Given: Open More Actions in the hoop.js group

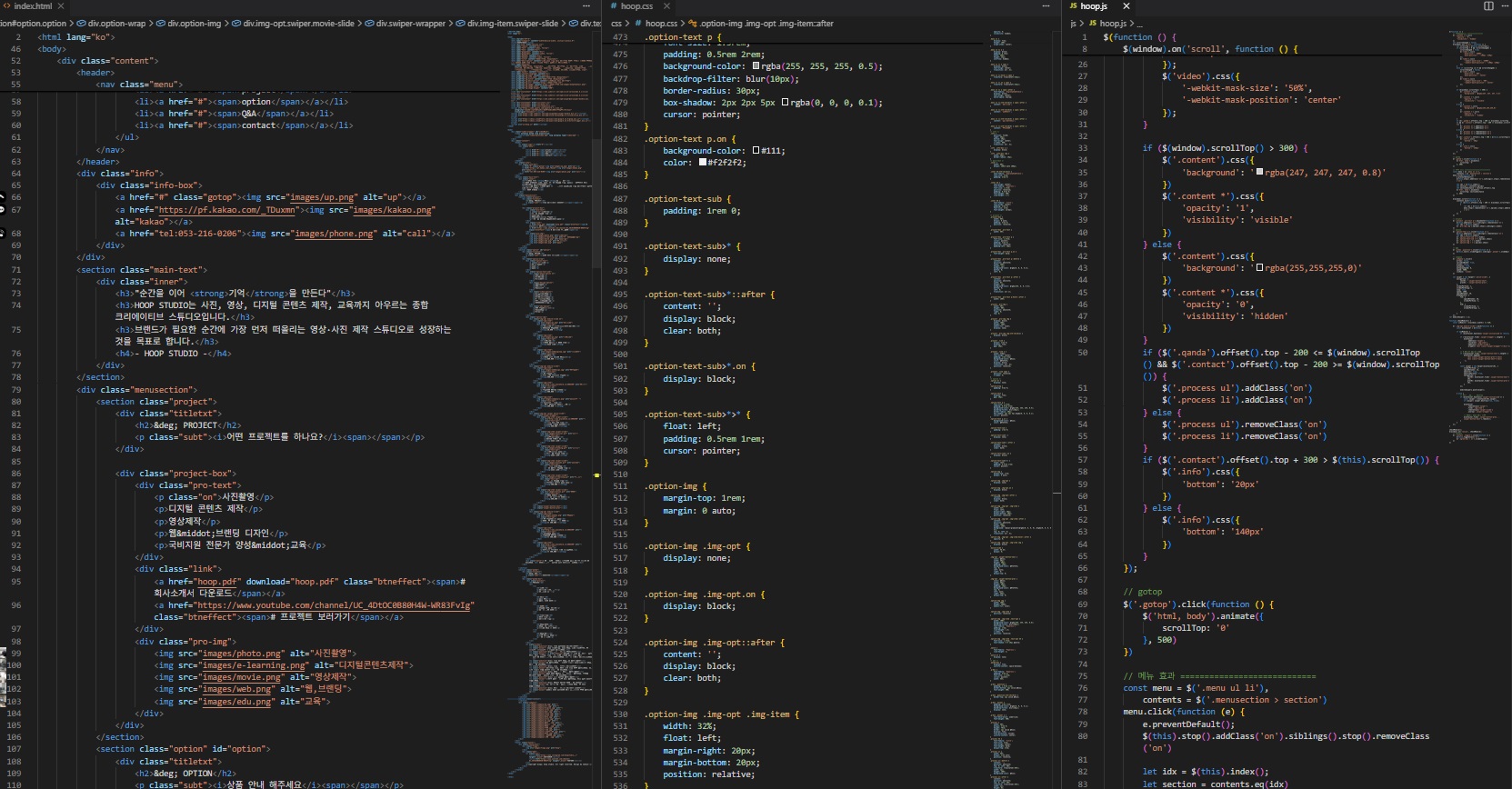Looking at the screenshot, I should click(1504, 6).
